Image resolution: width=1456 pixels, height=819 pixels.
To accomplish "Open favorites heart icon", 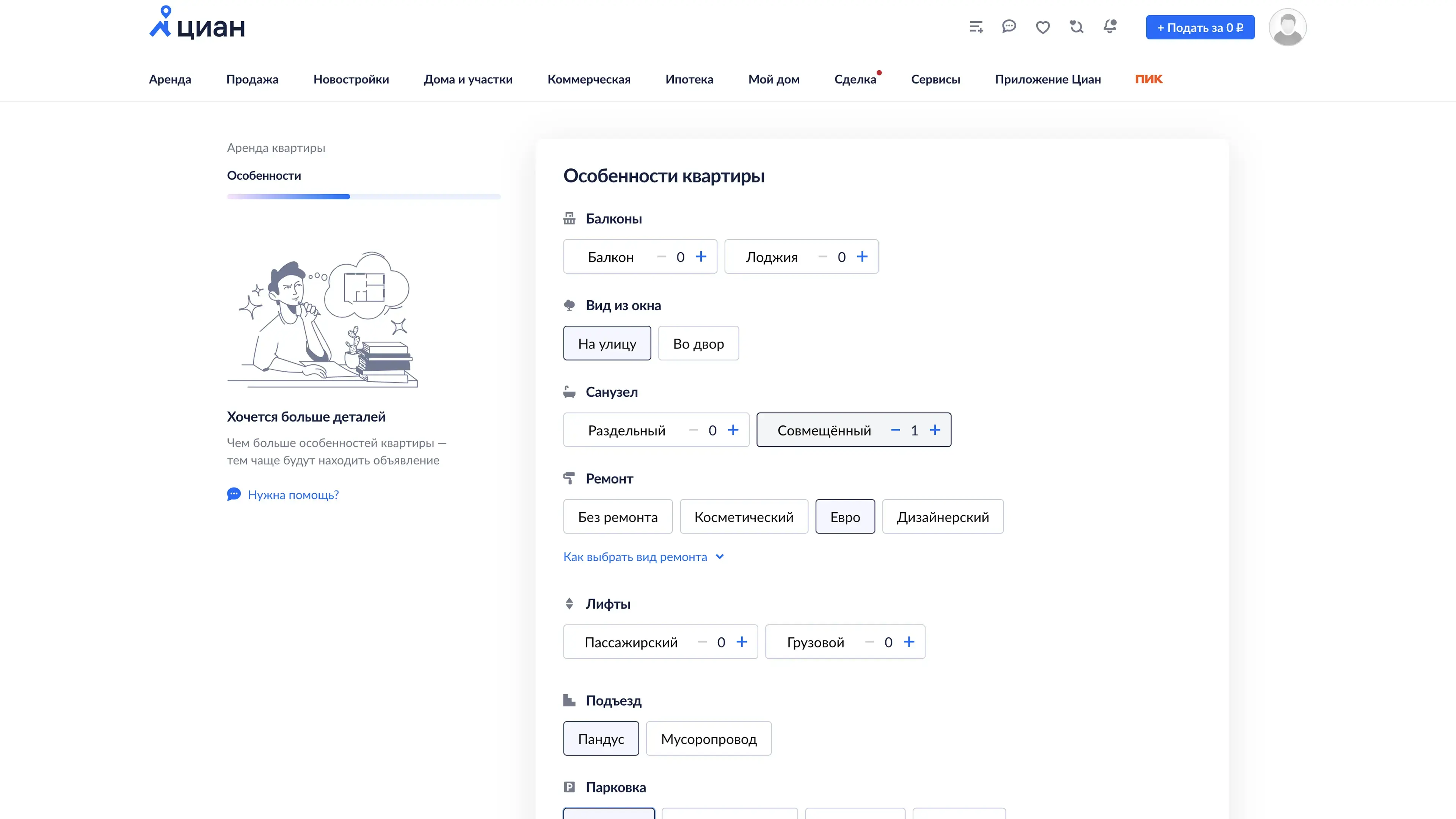I will (x=1043, y=27).
